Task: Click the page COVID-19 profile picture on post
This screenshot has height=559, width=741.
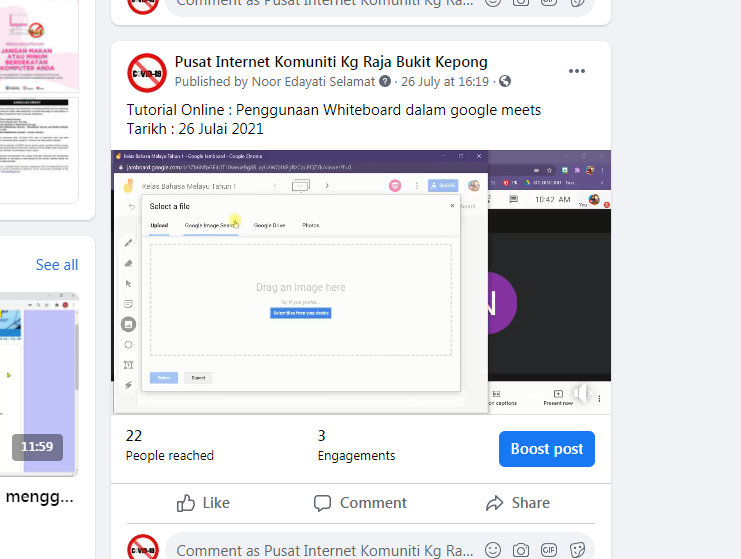Action: 147,72
